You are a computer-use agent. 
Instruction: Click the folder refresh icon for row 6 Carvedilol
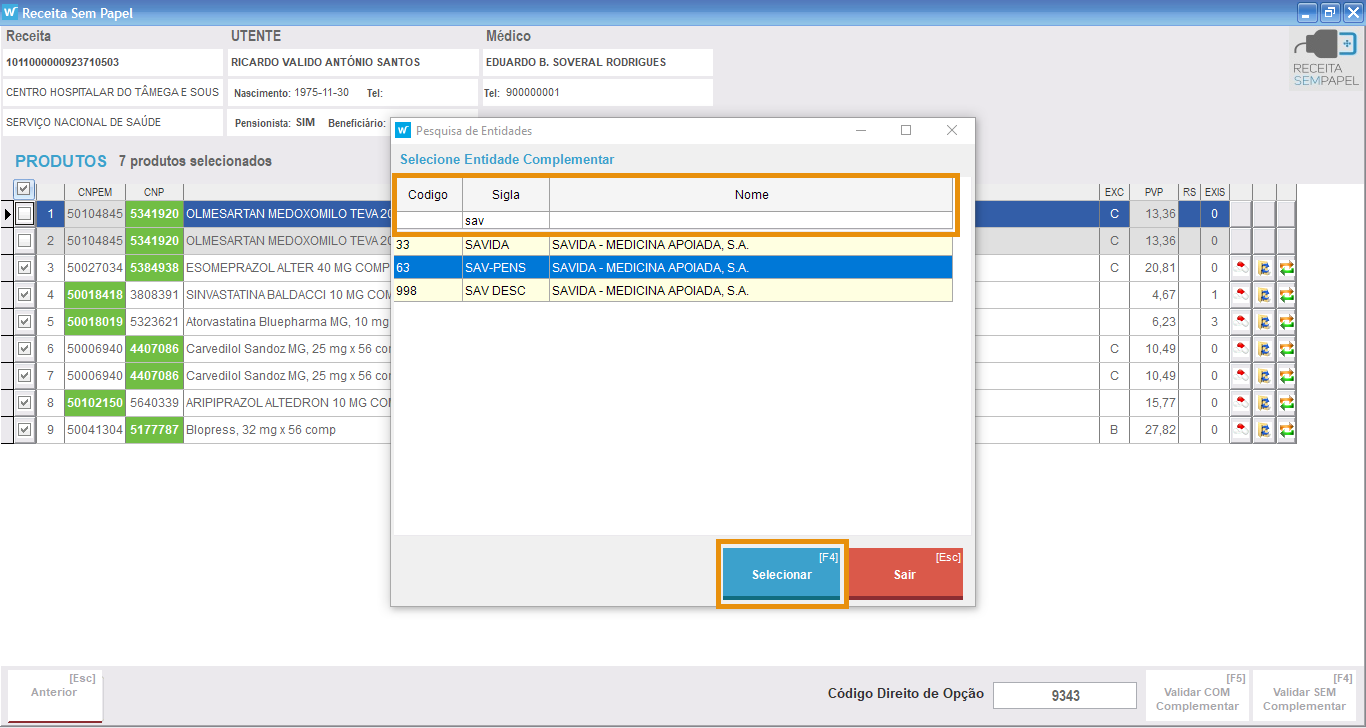point(1263,349)
